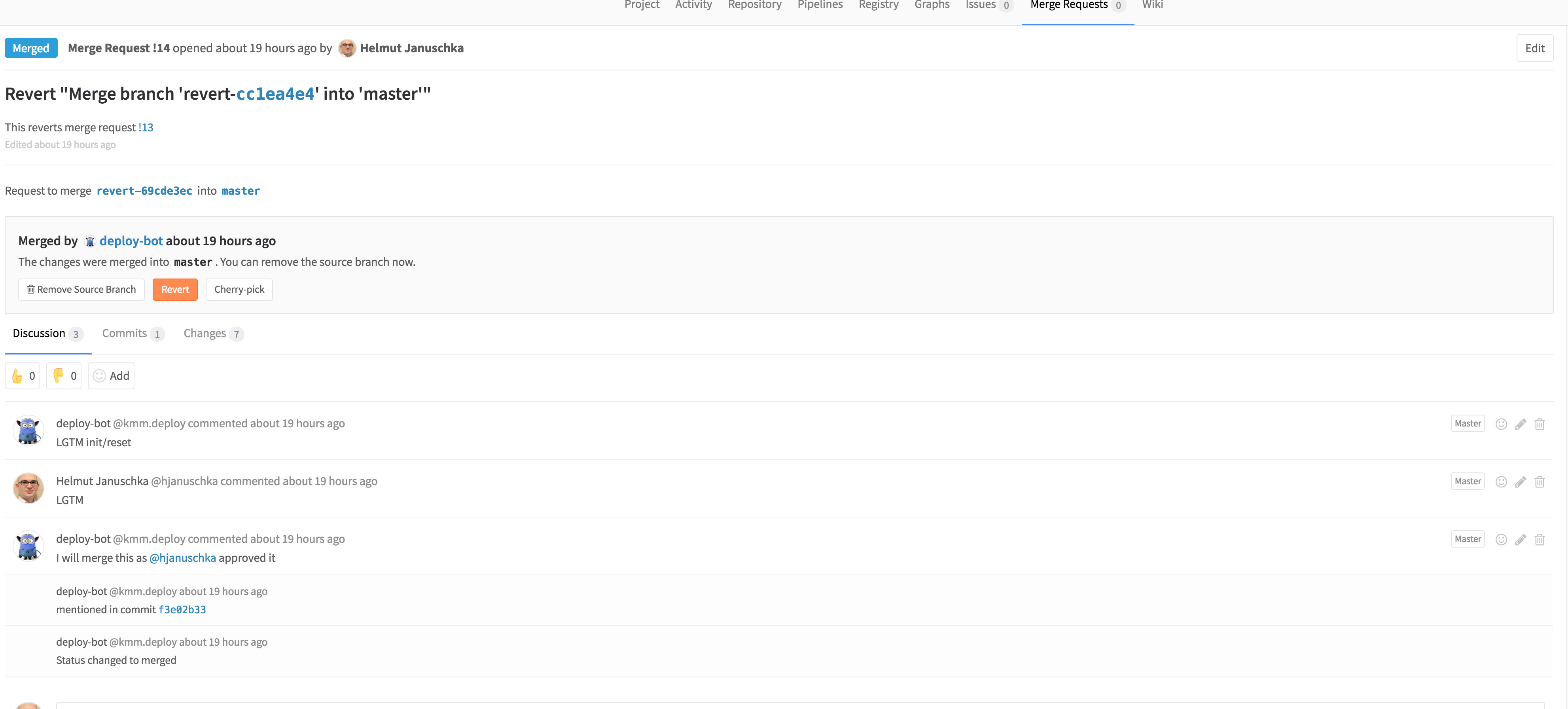
Task: Toggle the thumbs up award
Action: [23, 376]
